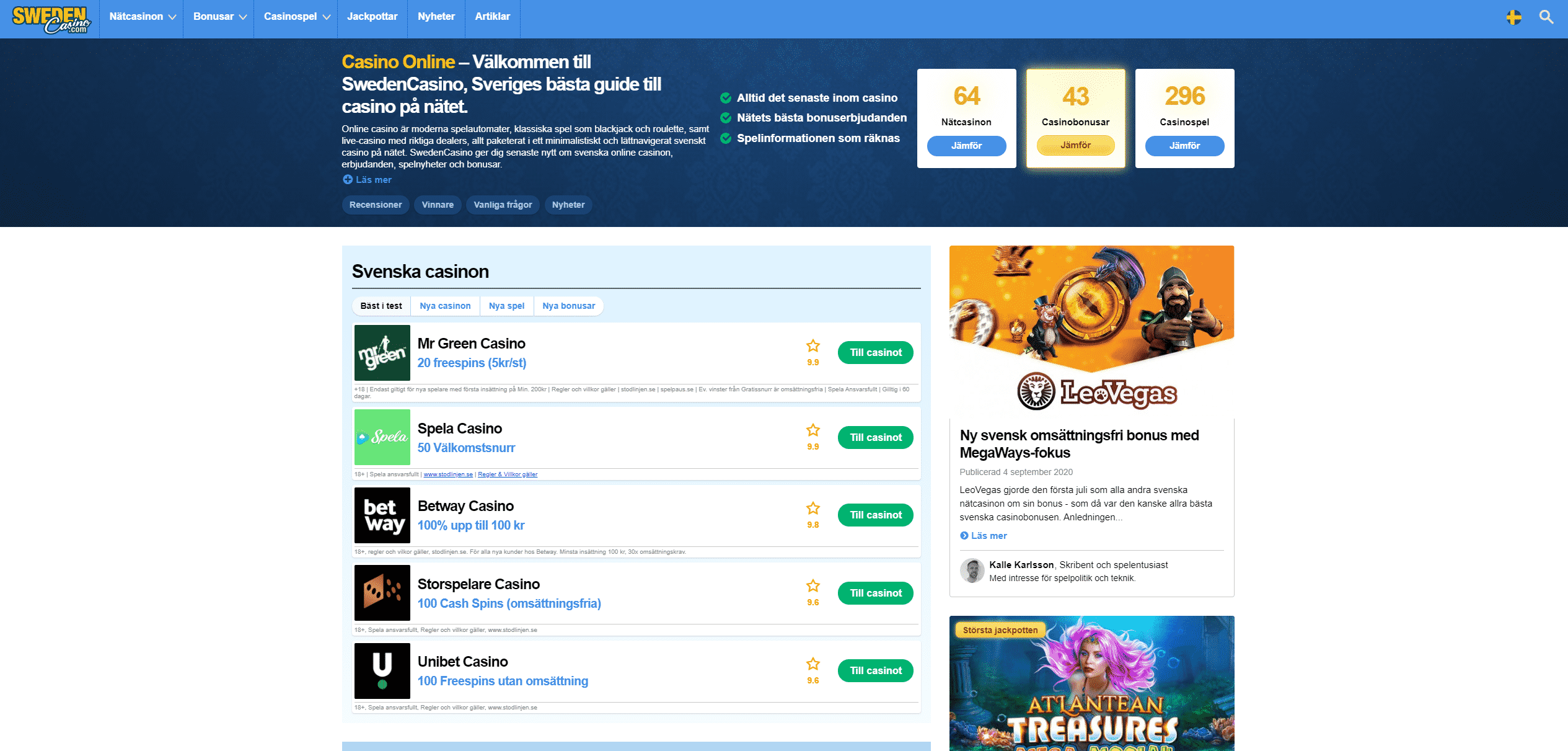The width and height of the screenshot is (1568, 751).
Task: Click the Nyheter pill in the hero
Action: click(x=568, y=205)
